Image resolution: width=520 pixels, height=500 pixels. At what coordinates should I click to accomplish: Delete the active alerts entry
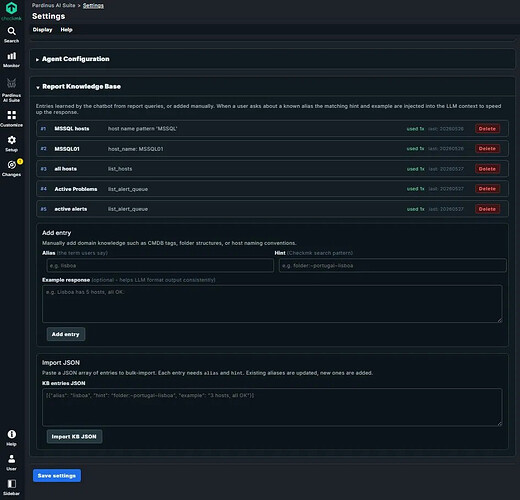487,209
